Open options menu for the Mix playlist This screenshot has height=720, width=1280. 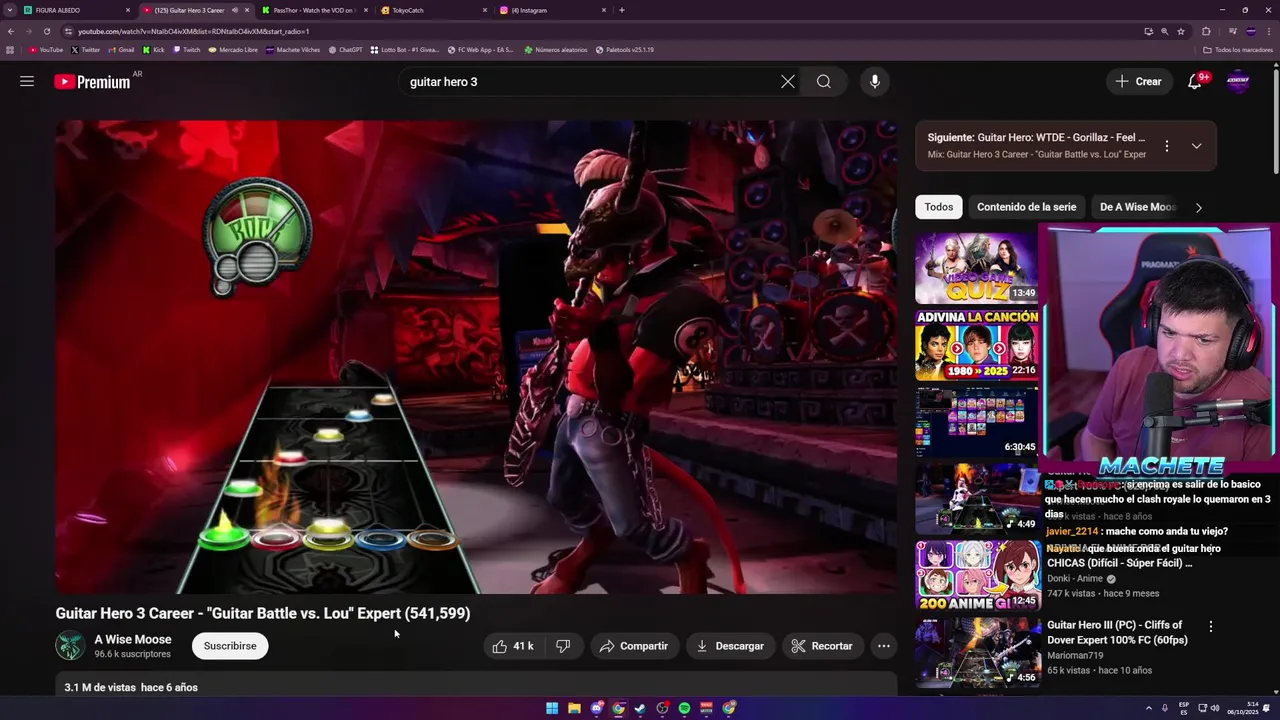(1166, 146)
